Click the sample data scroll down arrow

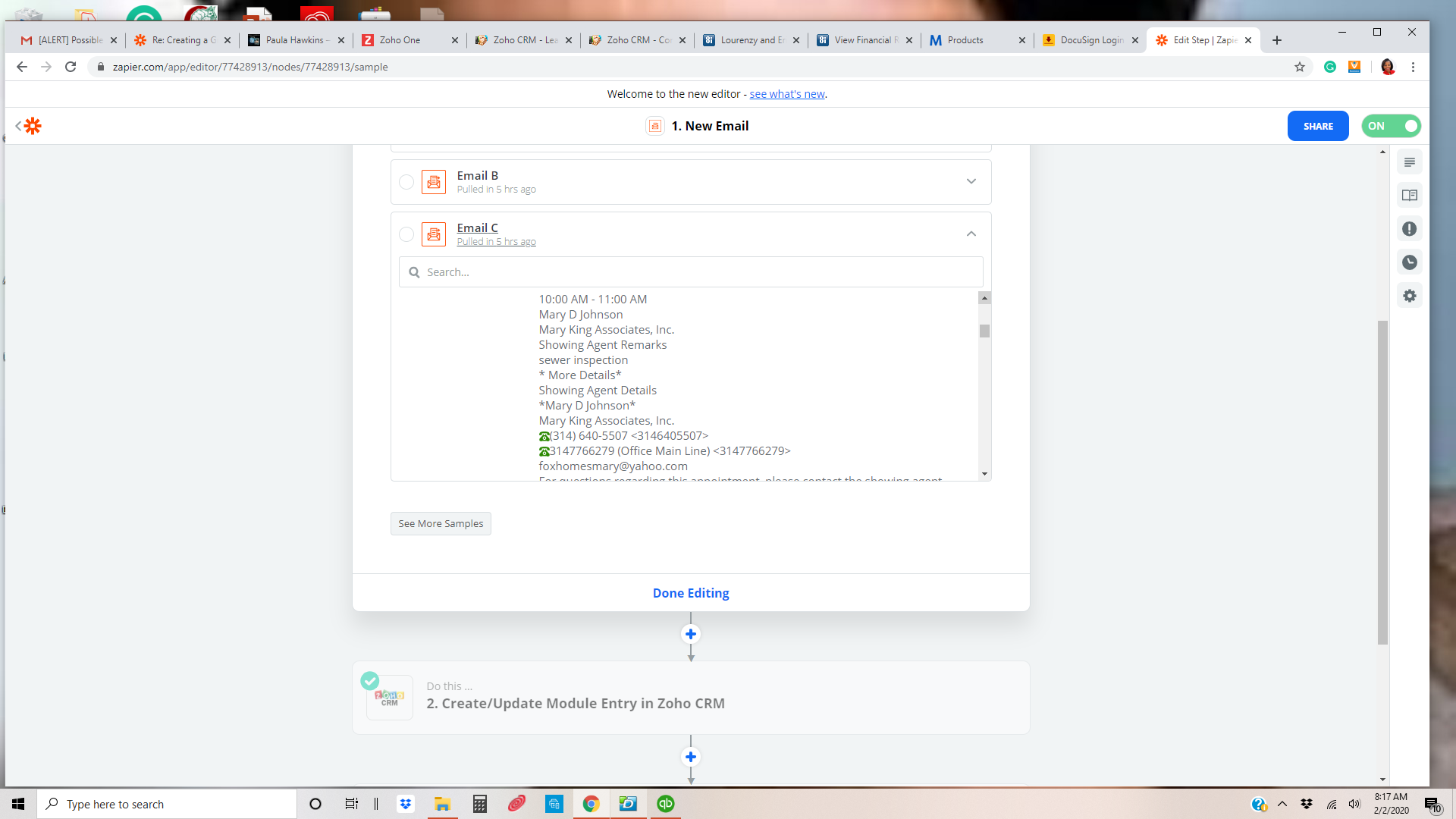coord(984,474)
